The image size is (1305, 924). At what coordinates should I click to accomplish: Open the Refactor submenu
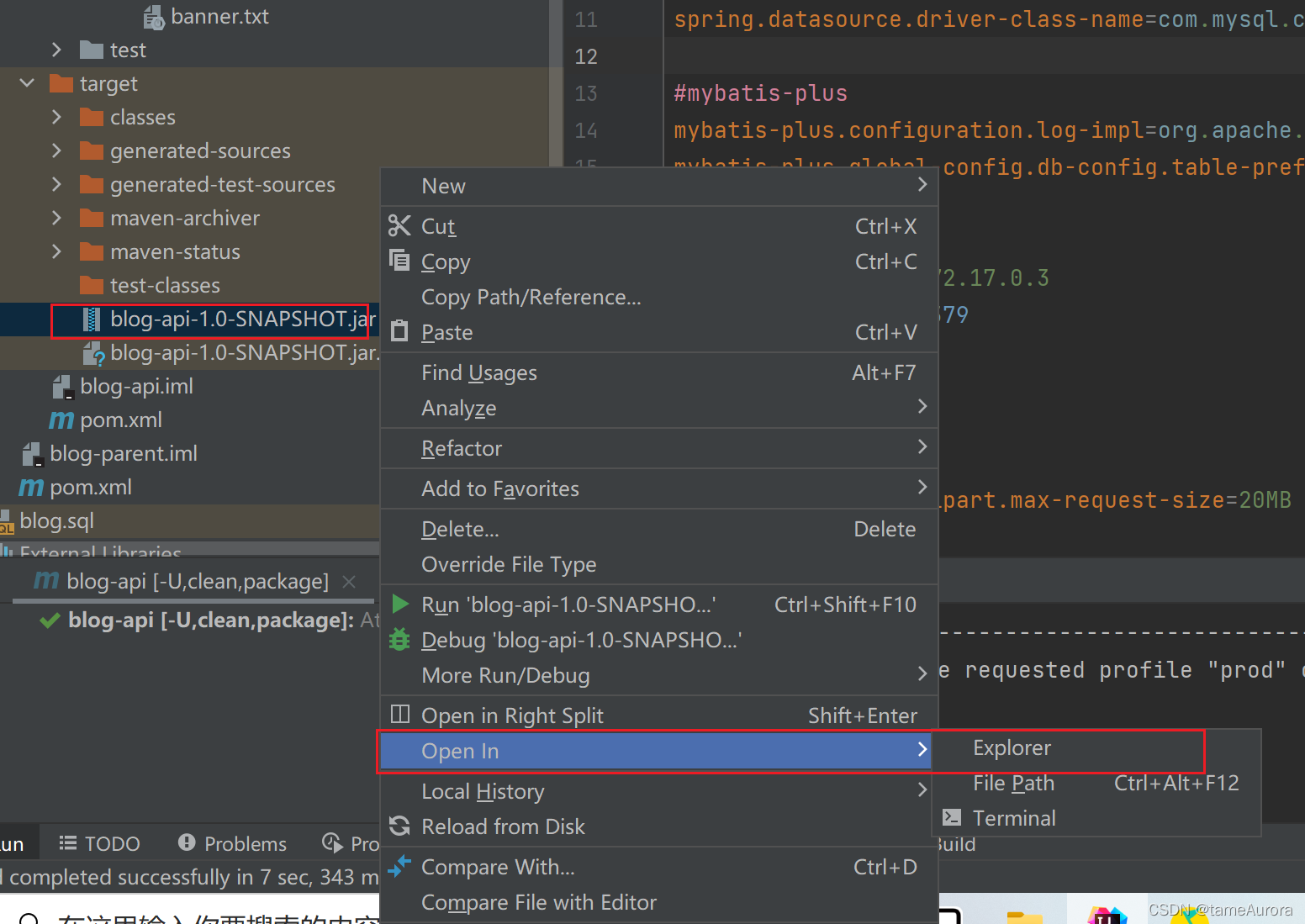[659, 448]
